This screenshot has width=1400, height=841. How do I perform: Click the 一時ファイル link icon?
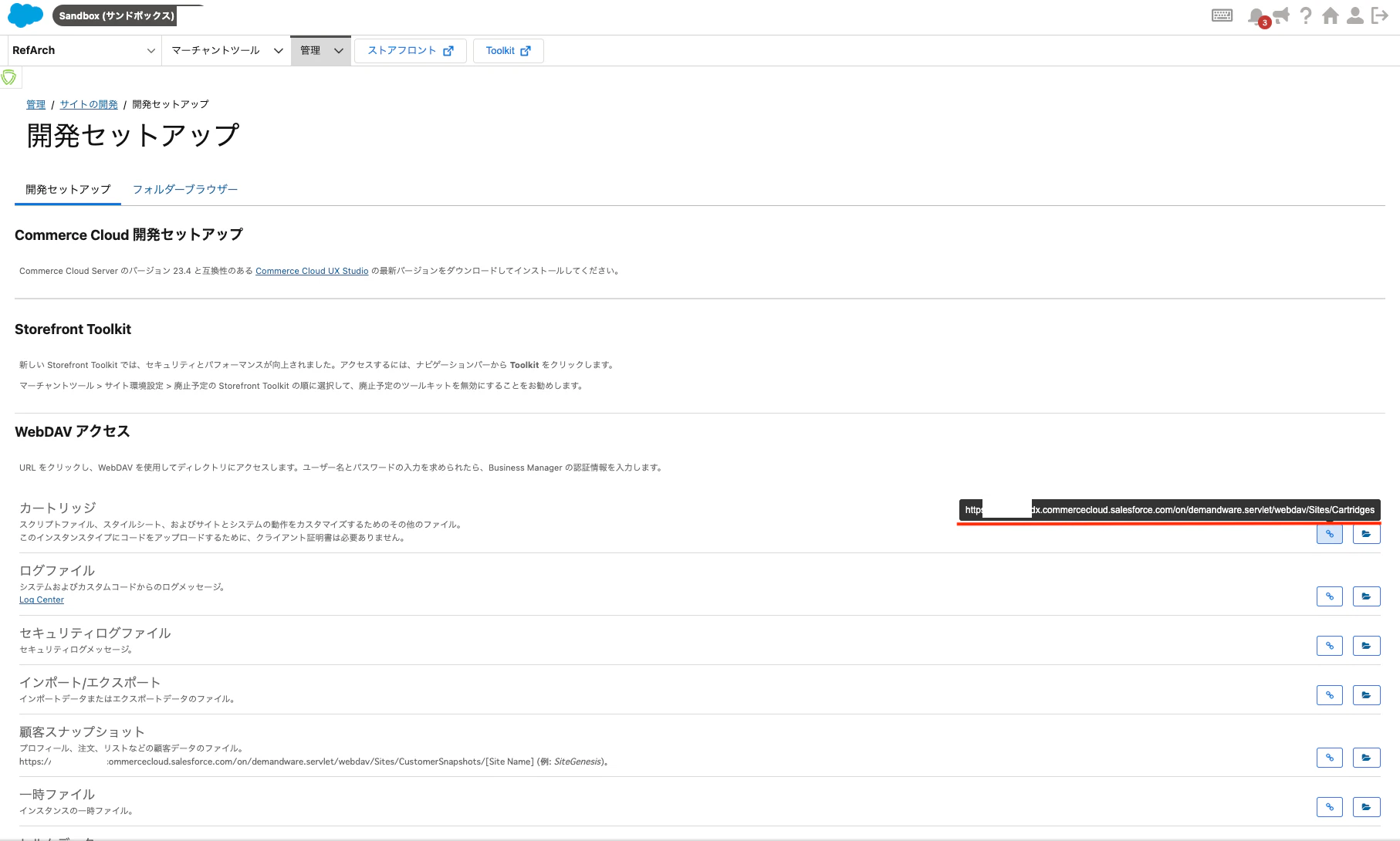coord(1330,807)
